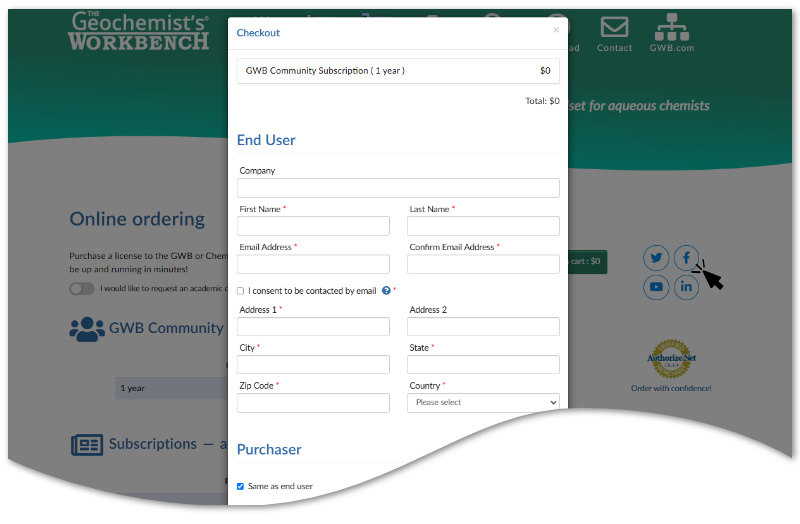Click the Address 1 field
Screen dimensions: 800x524
(313, 327)
